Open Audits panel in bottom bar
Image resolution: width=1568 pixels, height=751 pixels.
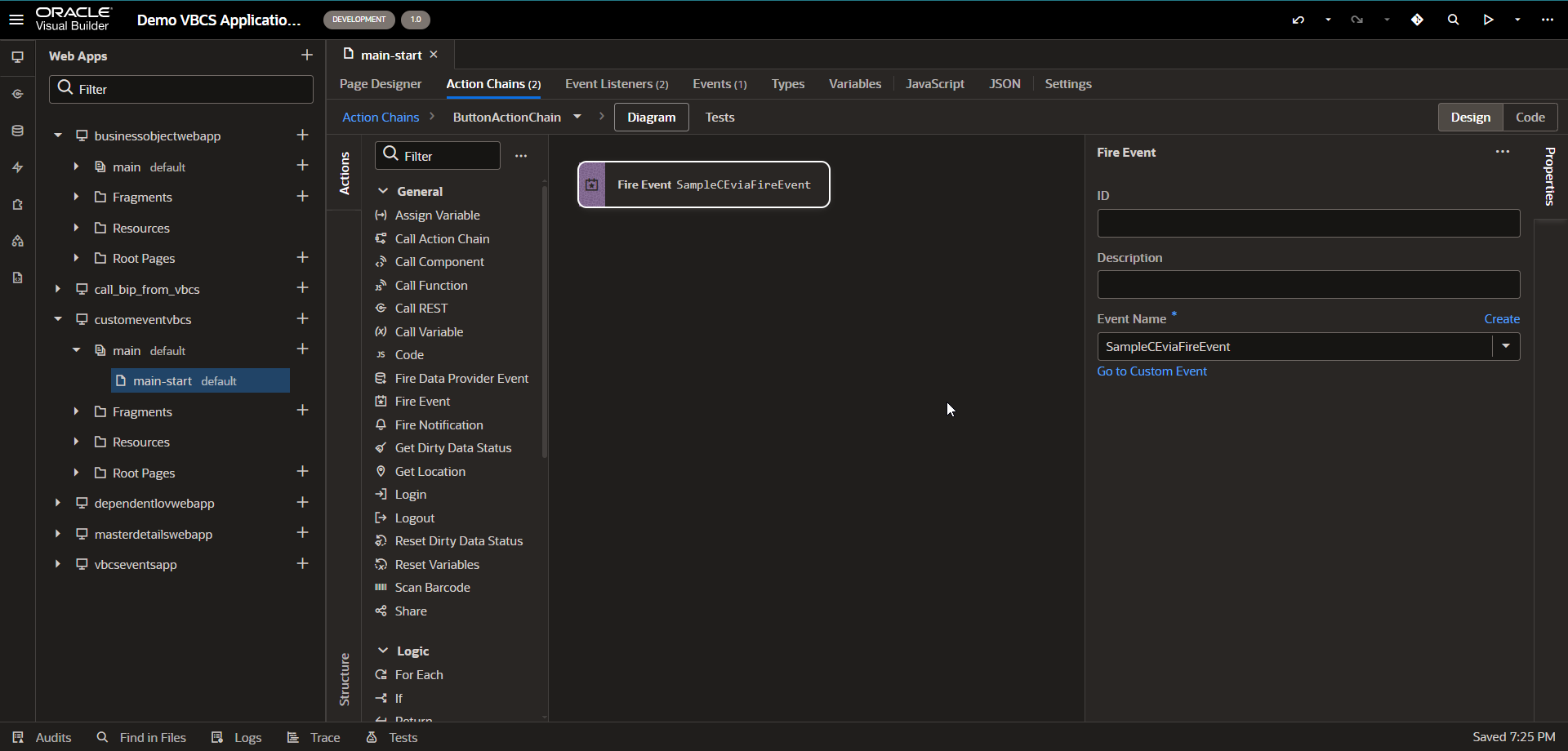tap(42, 737)
